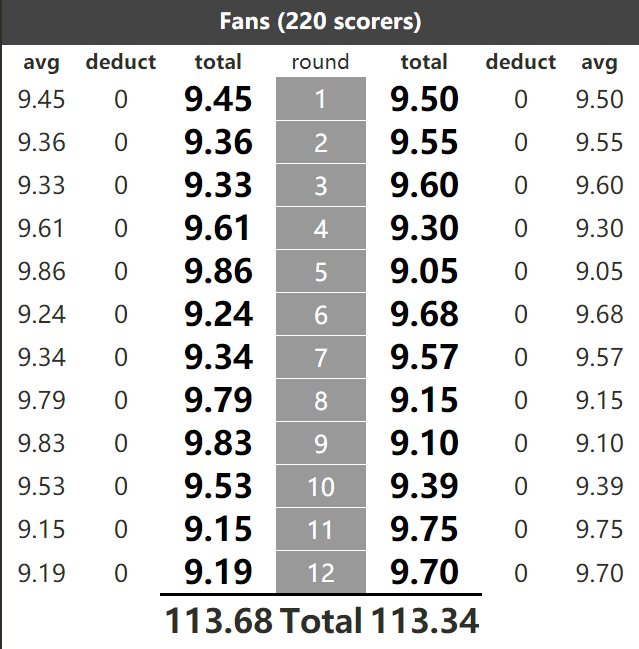Select round 1 cell
639x649 pixels.
click(x=321, y=99)
